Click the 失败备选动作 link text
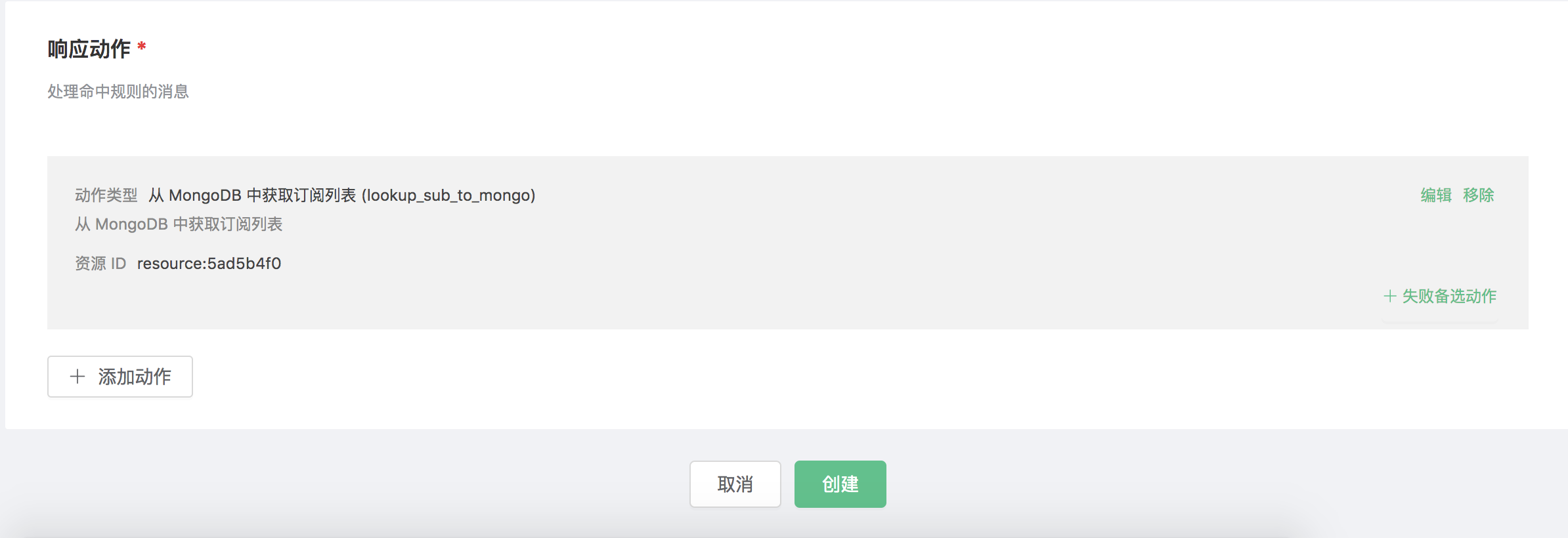This screenshot has width=1568, height=538. click(x=1449, y=296)
